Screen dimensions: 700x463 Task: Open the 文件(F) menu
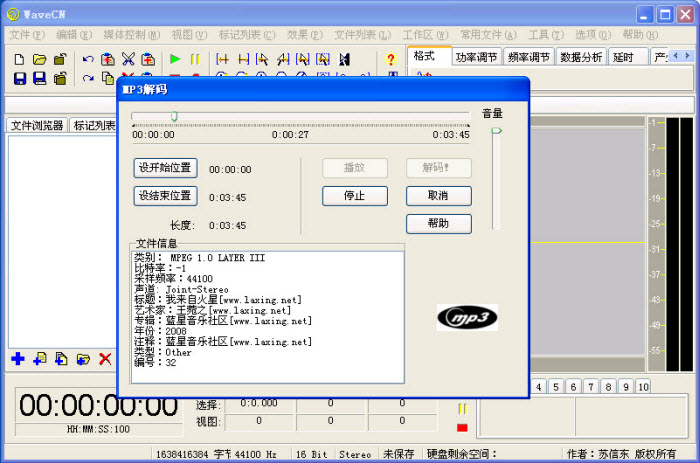[x=27, y=35]
